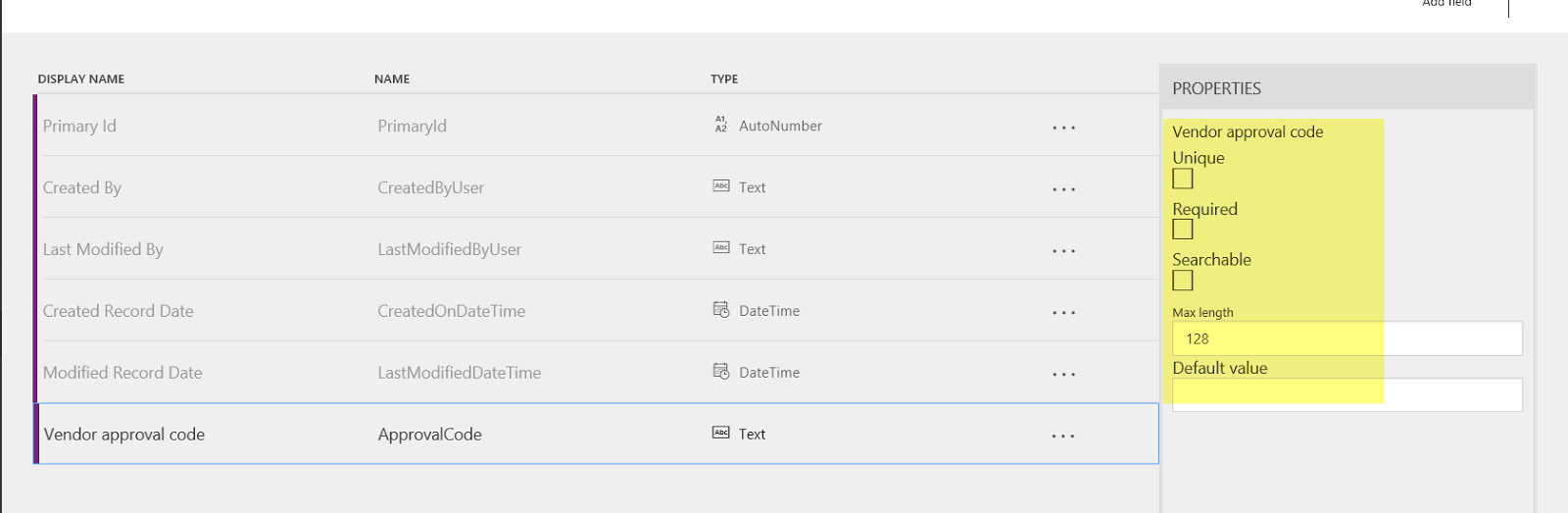The height and width of the screenshot is (513, 1568).
Task: Enable the Unique checkbox
Action: click(1183, 179)
